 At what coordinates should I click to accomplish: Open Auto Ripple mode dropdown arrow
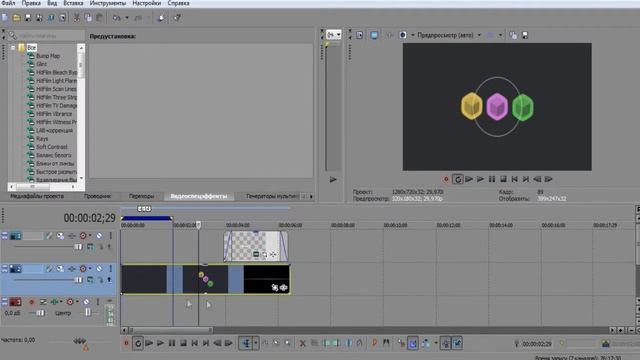(436, 343)
